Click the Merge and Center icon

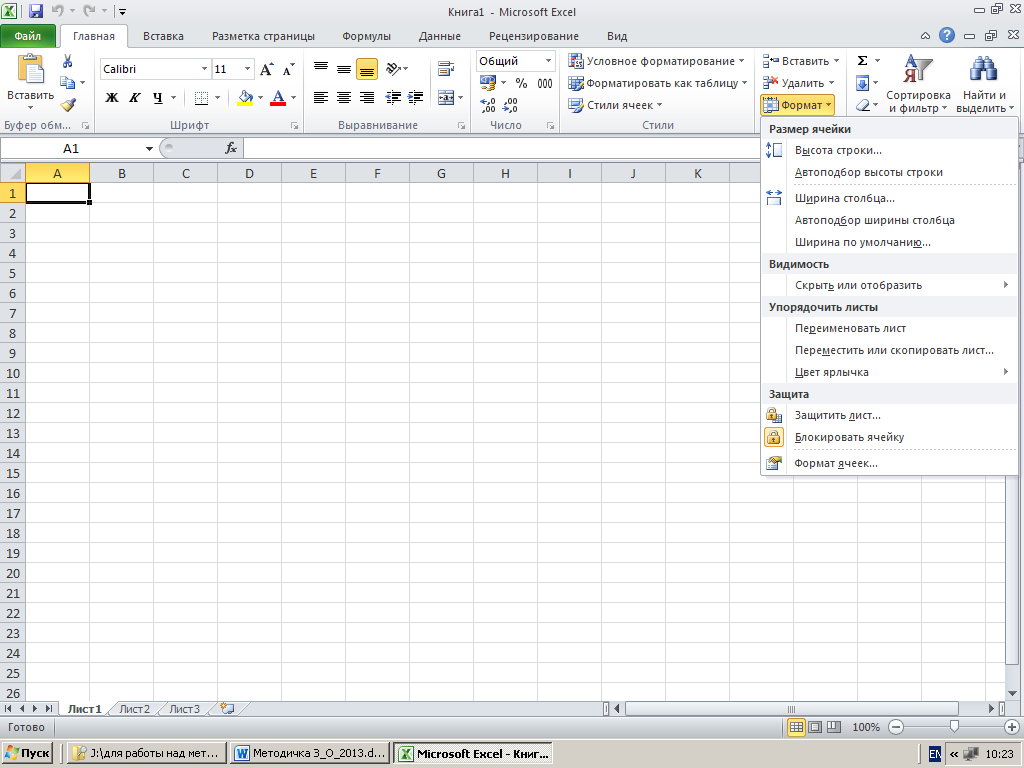coord(446,98)
